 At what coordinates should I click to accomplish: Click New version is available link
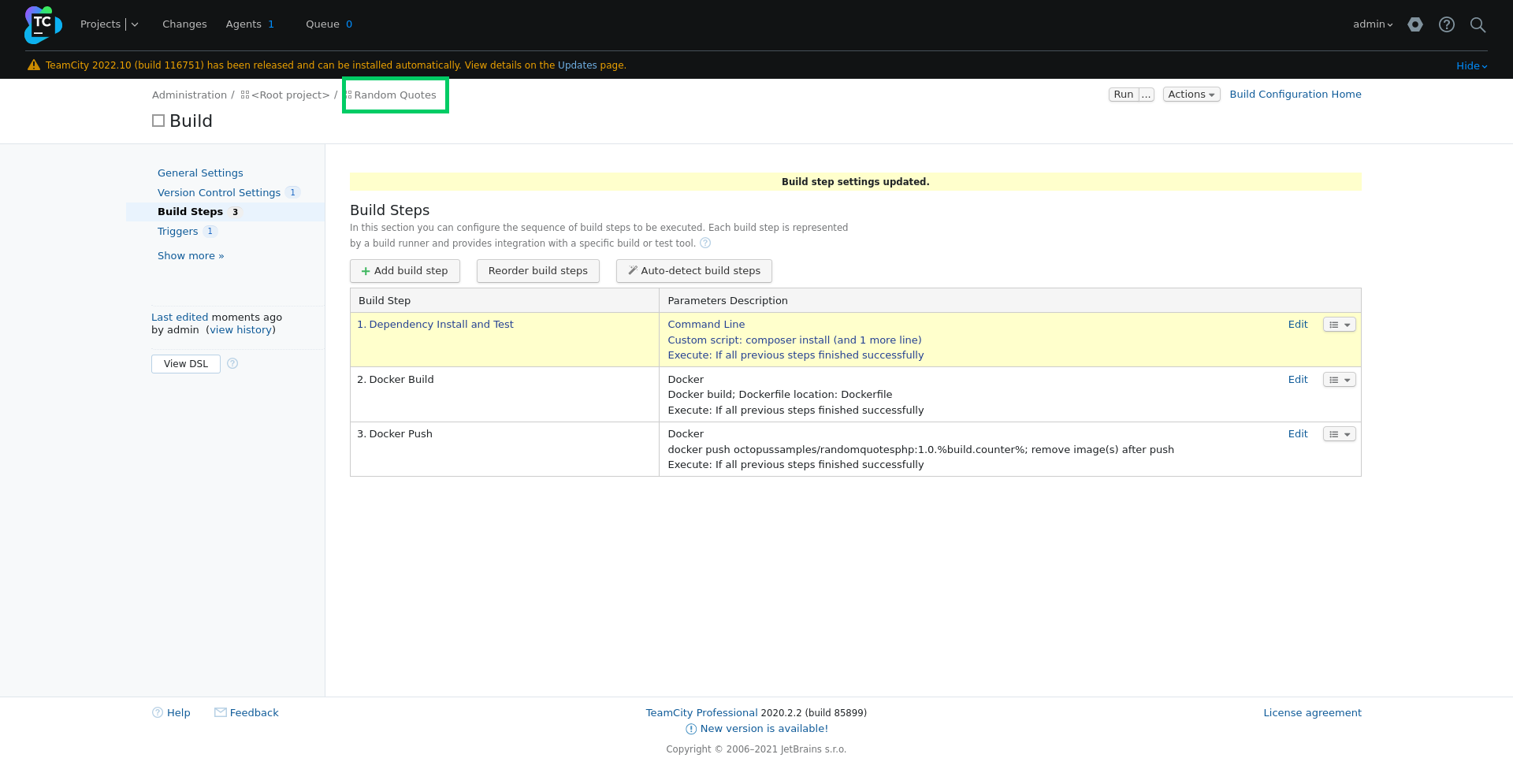(764, 729)
